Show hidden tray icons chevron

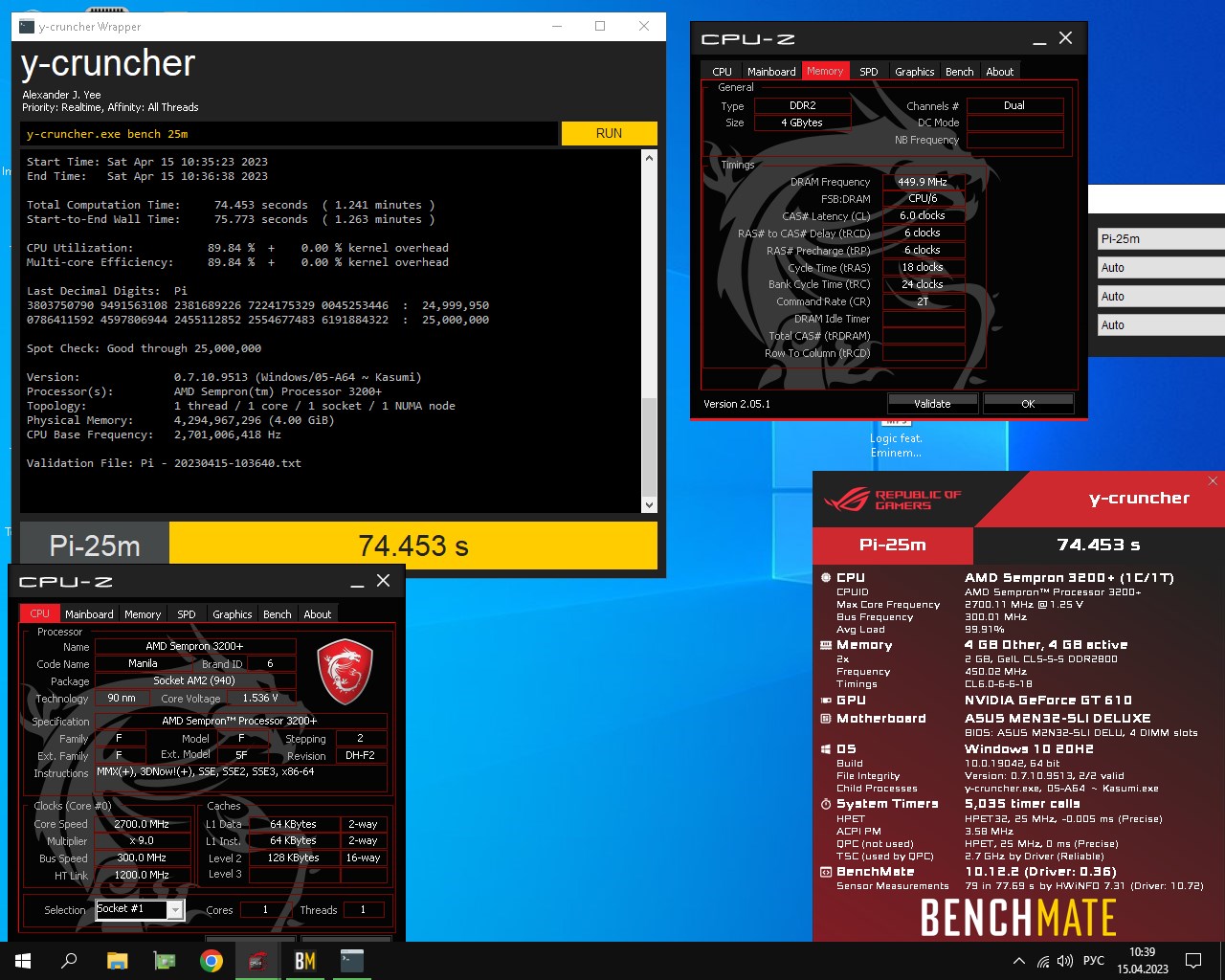pos(1018,961)
